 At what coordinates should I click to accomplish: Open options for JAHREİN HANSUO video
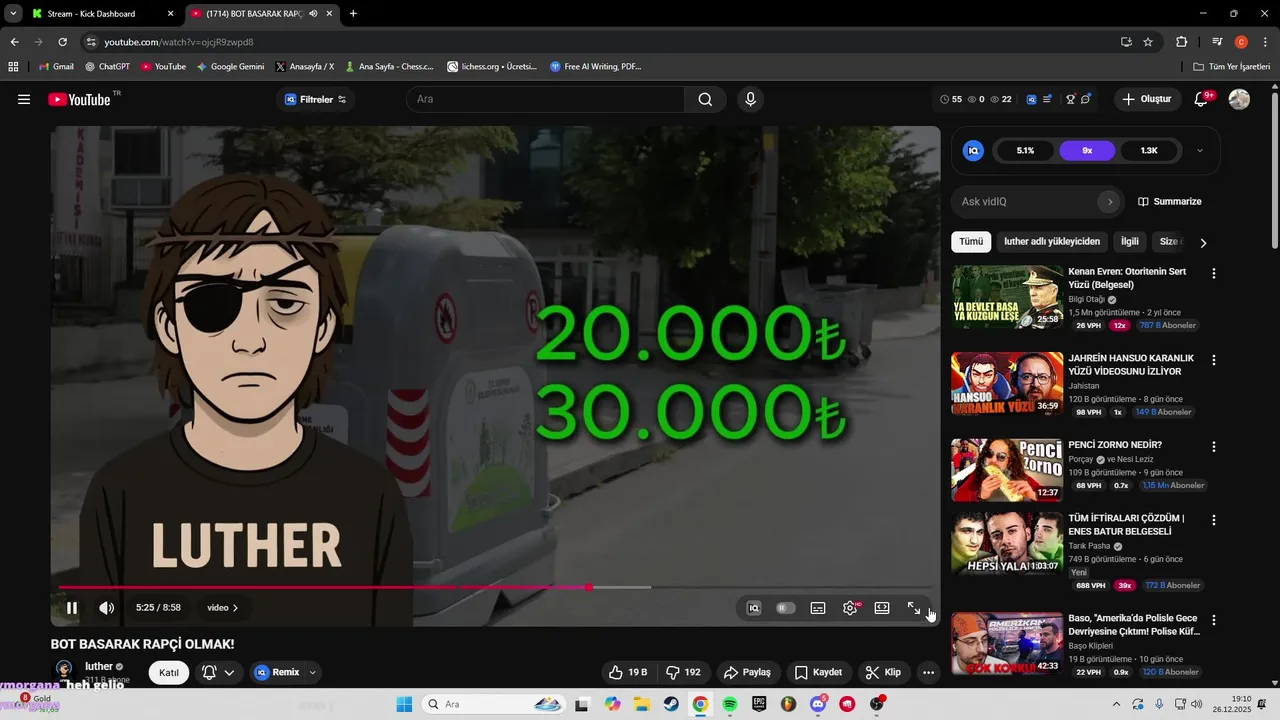tap(1214, 360)
